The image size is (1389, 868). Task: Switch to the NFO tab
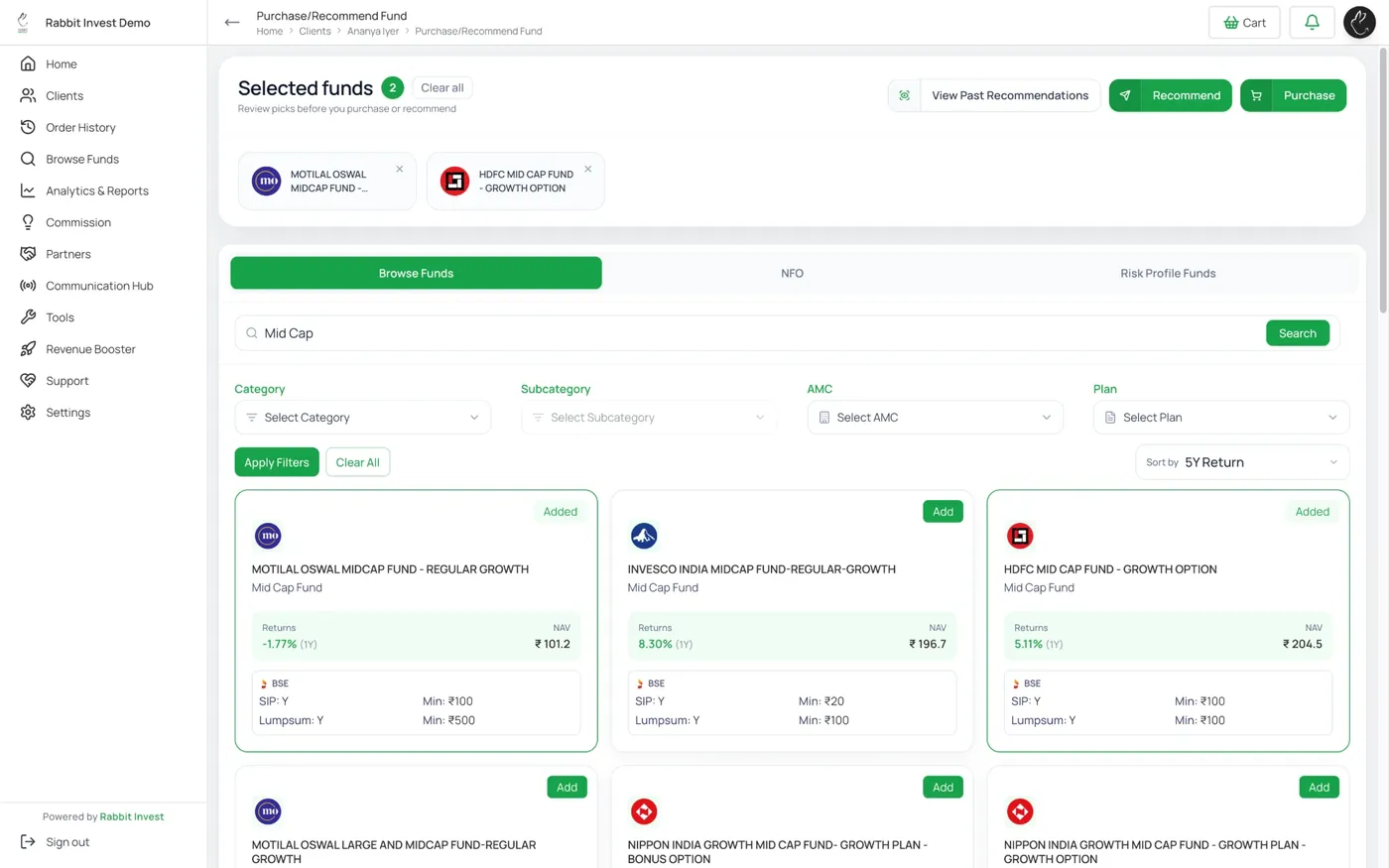pos(792,273)
